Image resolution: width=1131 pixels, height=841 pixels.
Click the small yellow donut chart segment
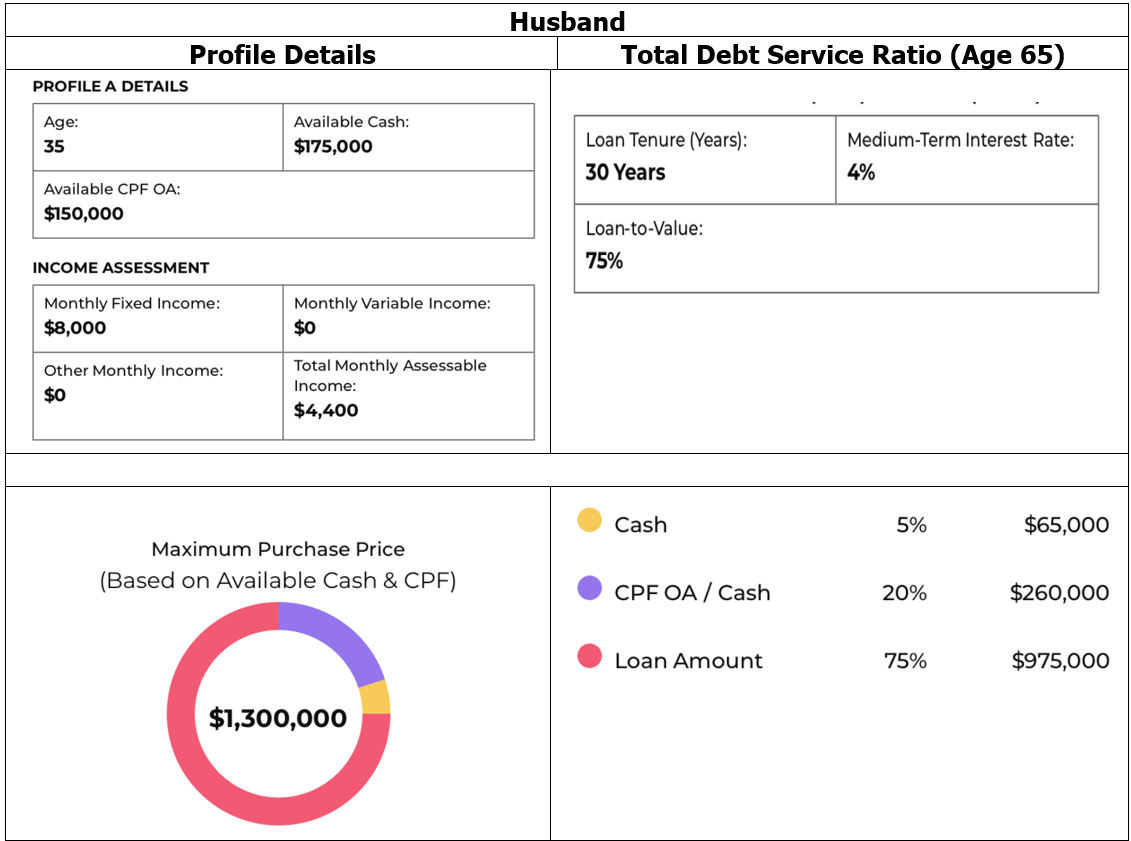pyautogui.click(x=376, y=697)
